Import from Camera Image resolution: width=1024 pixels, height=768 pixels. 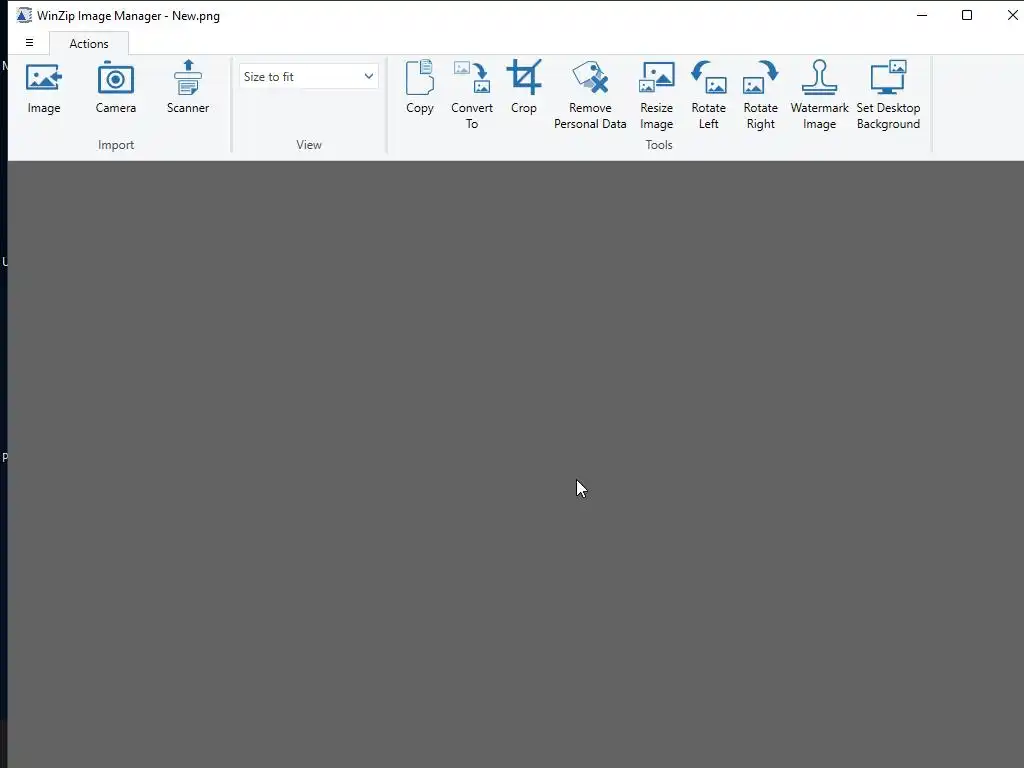point(116,88)
